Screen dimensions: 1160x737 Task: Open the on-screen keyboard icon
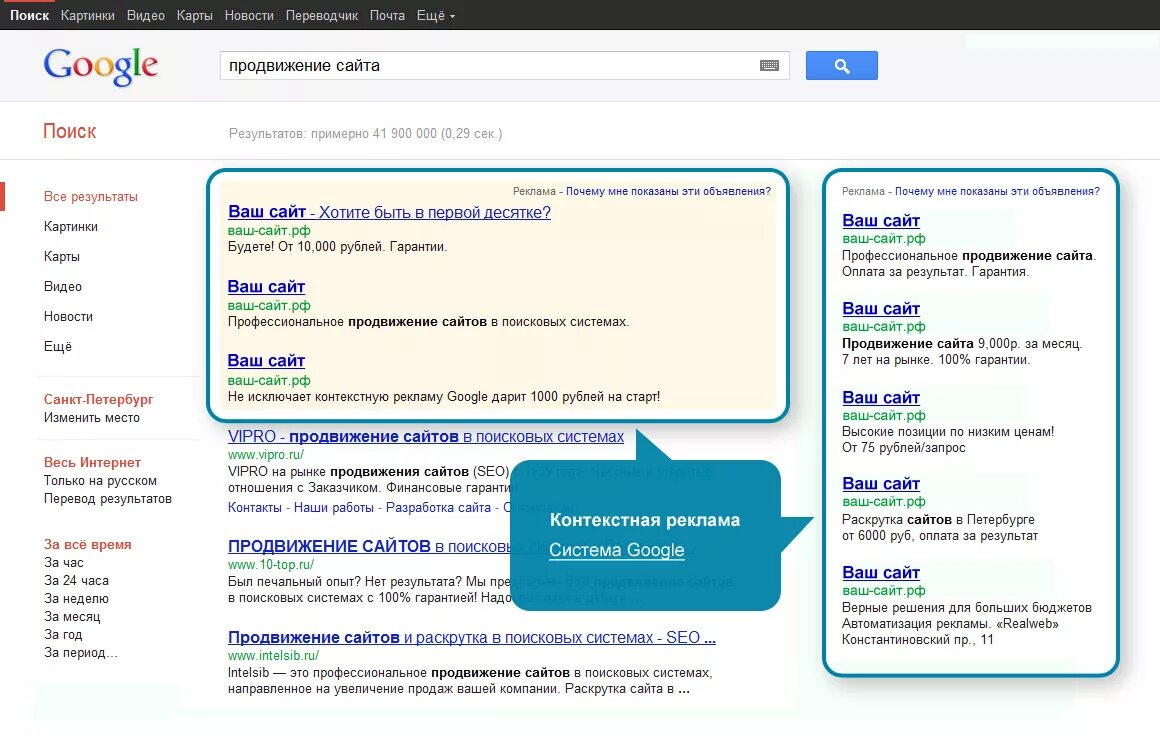click(769, 66)
